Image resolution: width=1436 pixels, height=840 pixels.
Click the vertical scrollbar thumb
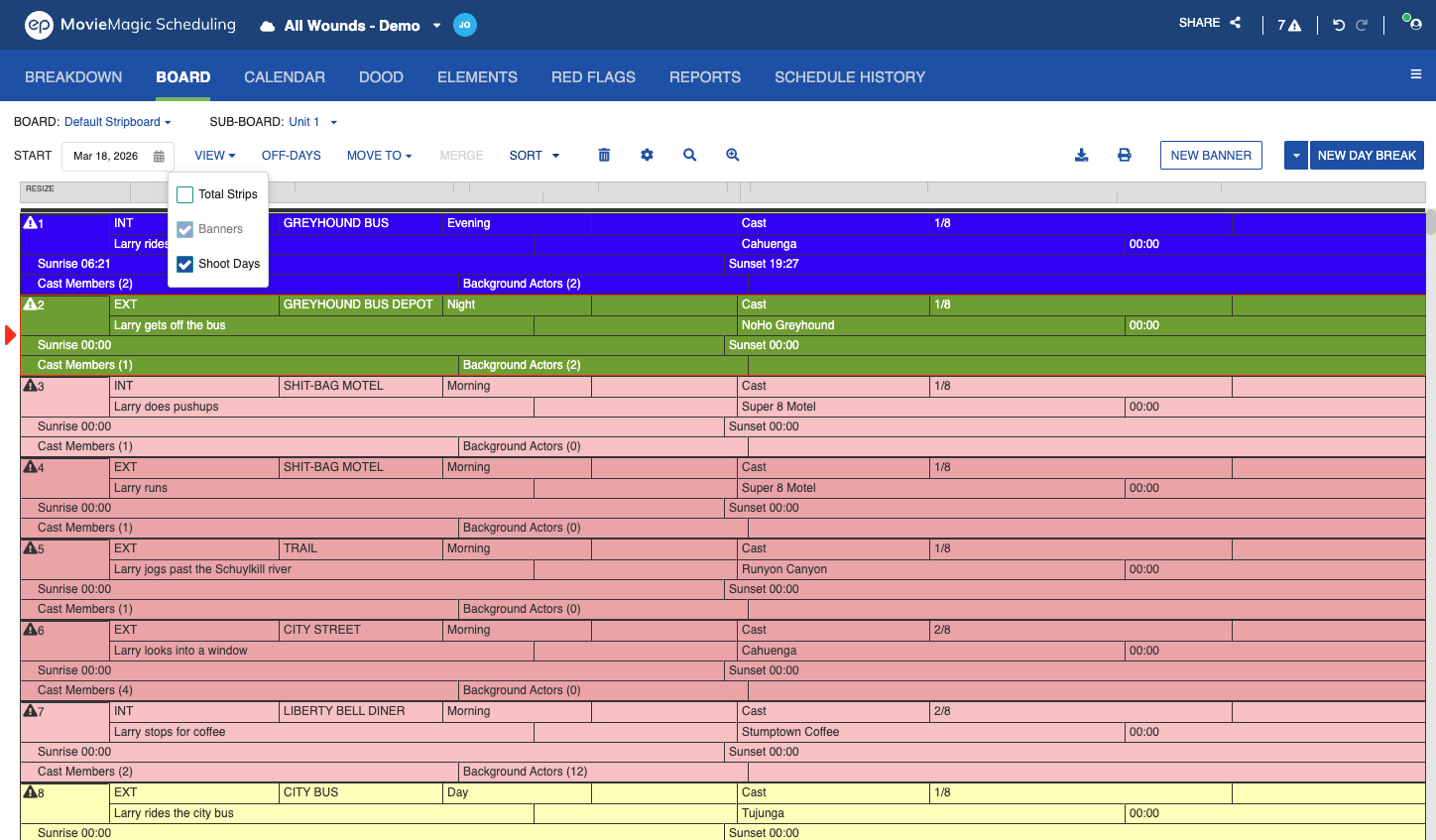click(x=1431, y=222)
